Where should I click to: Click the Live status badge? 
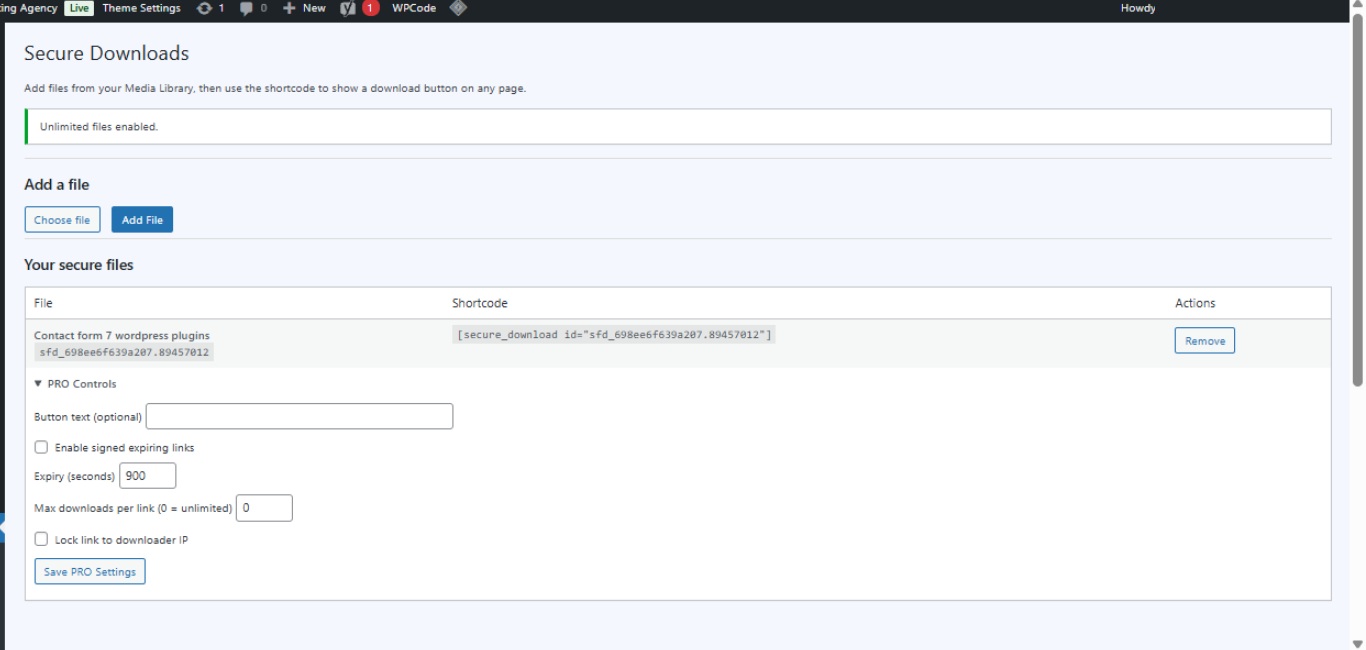(x=79, y=8)
